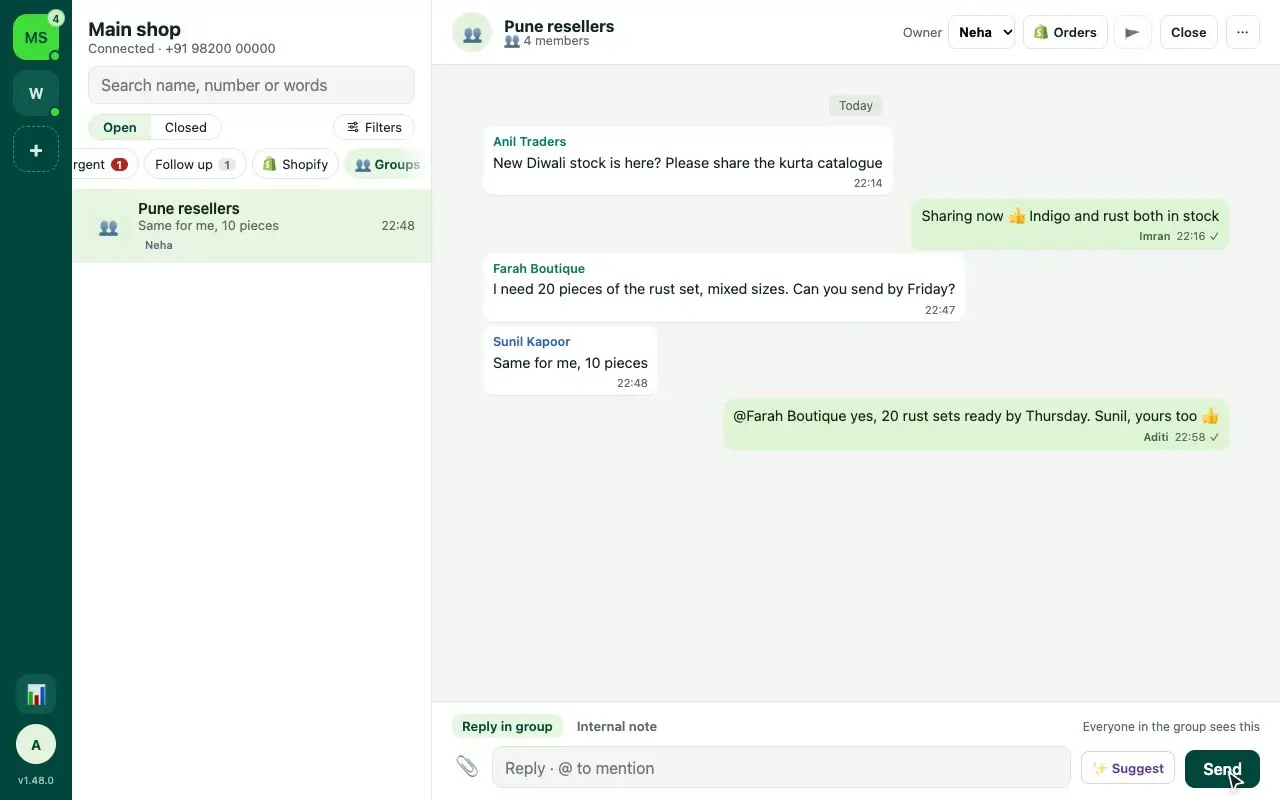Click the flag icon in chat header
This screenshot has width=1280, height=800.
(1132, 32)
